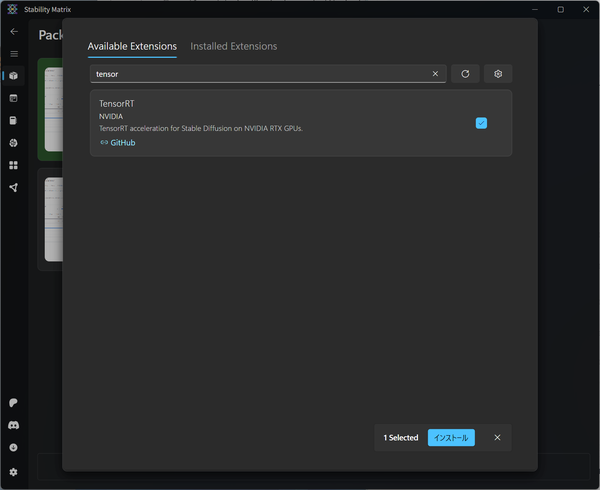Open the Packages page from sidebar

click(14, 76)
